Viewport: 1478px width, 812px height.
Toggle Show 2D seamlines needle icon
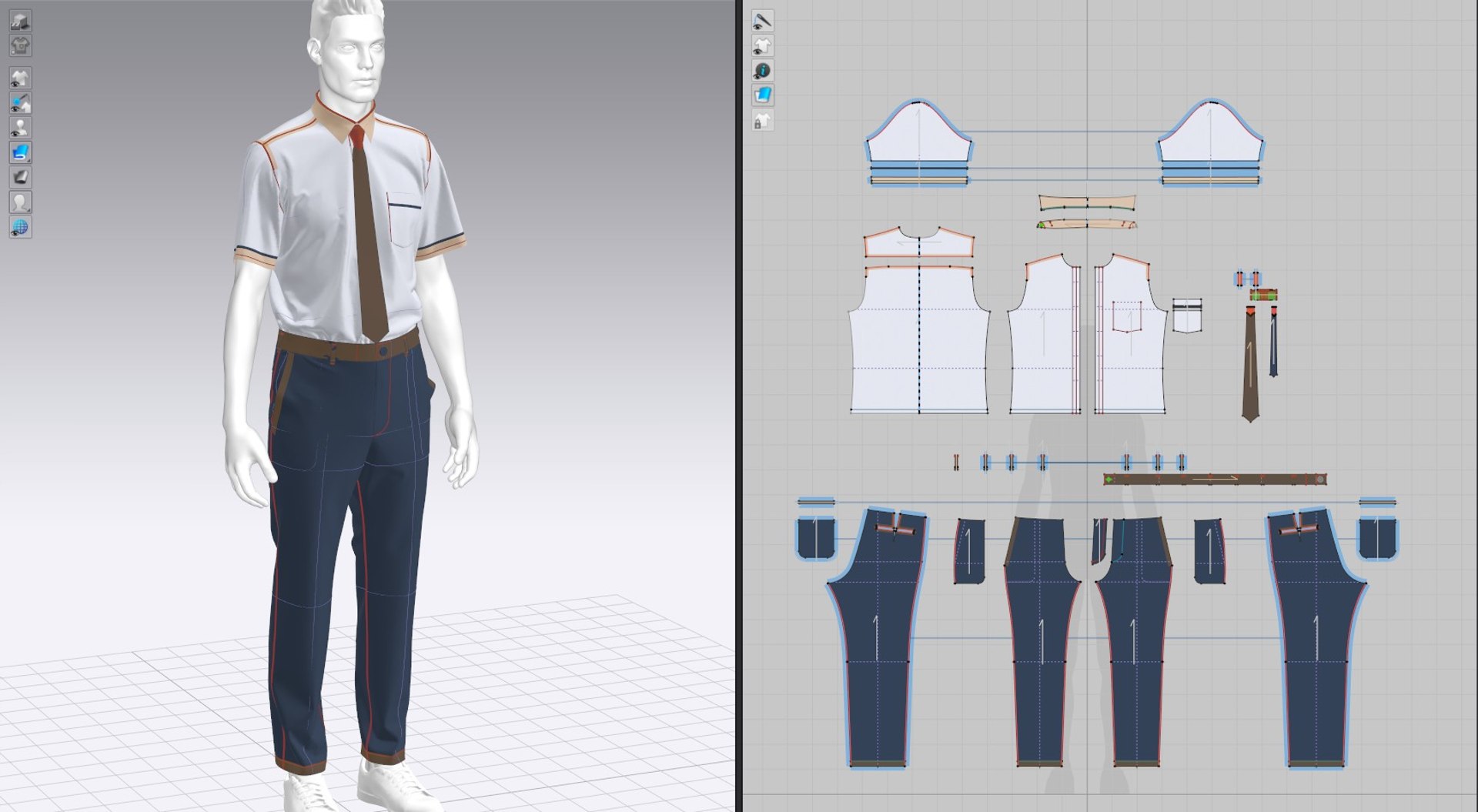(x=762, y=21)
